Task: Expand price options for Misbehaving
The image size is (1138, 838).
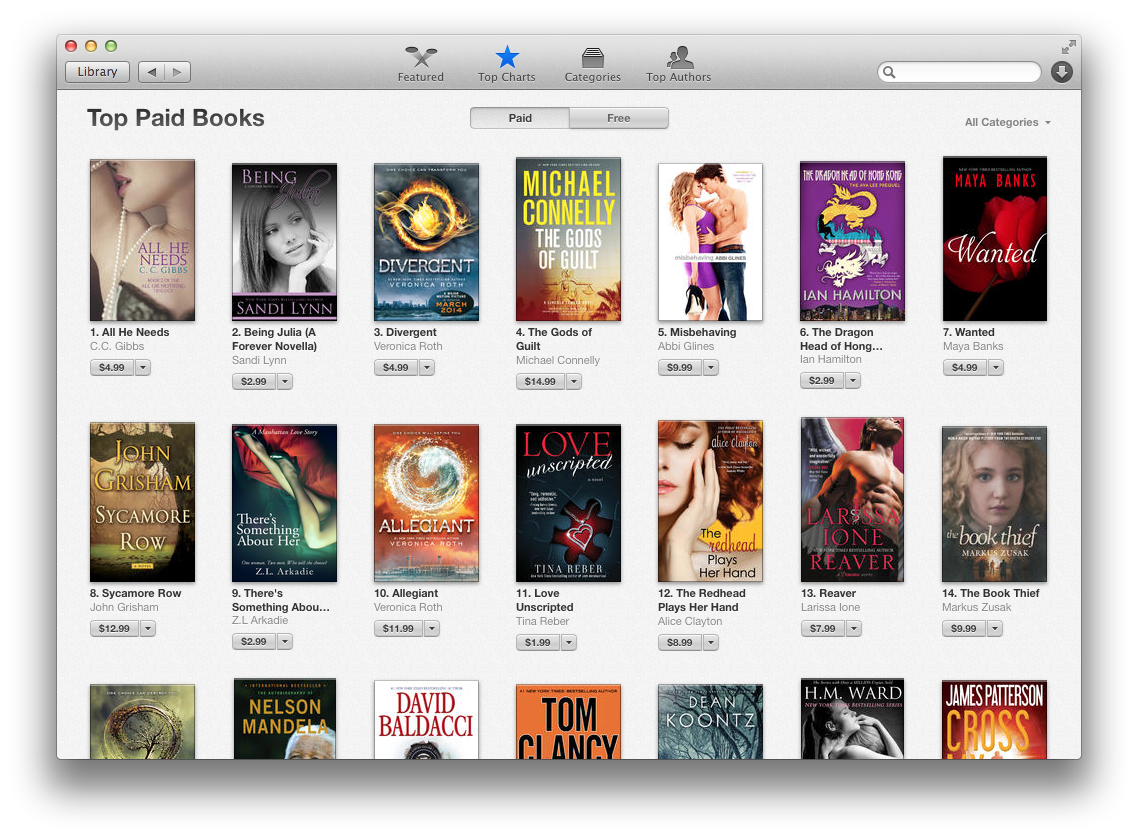Action: coord(711,367)
